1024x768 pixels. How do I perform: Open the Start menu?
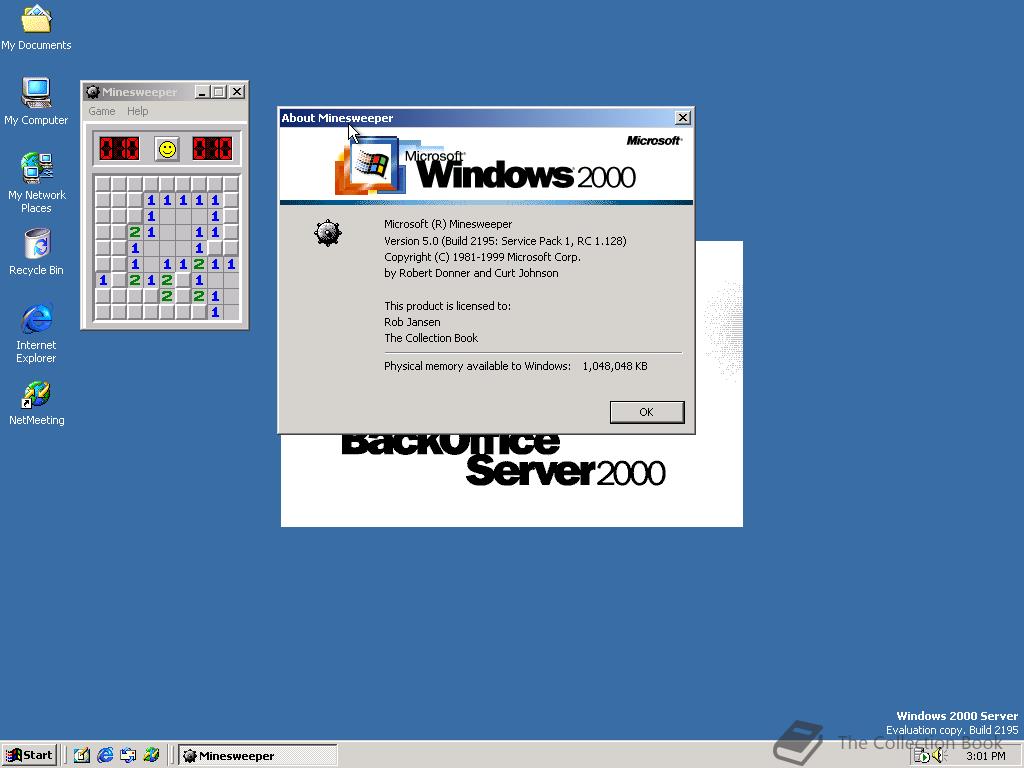(29, 756)
